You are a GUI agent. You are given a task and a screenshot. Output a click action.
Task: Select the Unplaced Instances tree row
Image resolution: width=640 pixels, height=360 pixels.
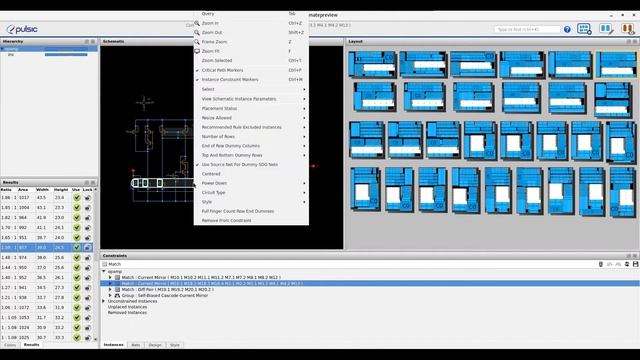(127, 307)
